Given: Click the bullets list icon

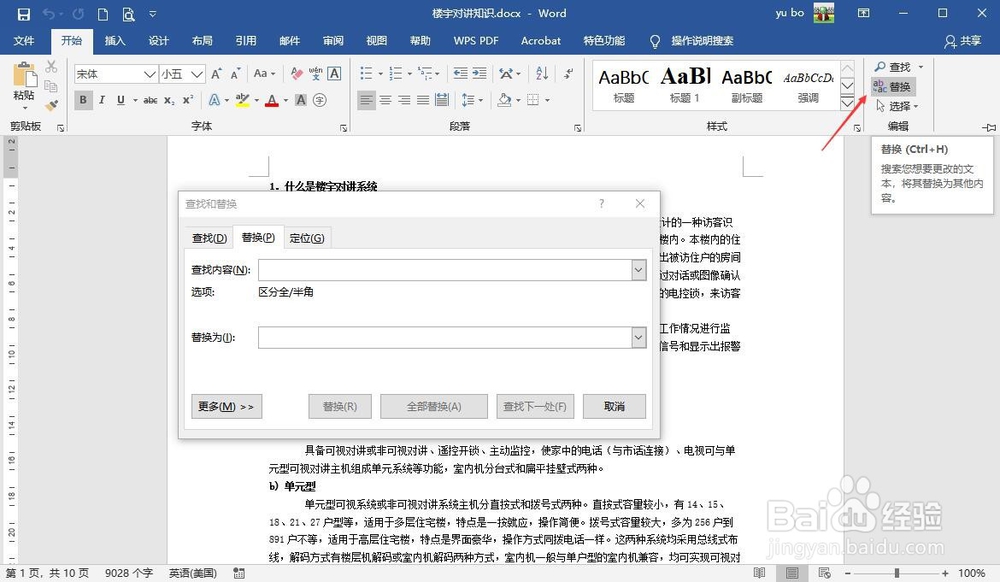Looking at the screenshot, I should coord(367,74).
